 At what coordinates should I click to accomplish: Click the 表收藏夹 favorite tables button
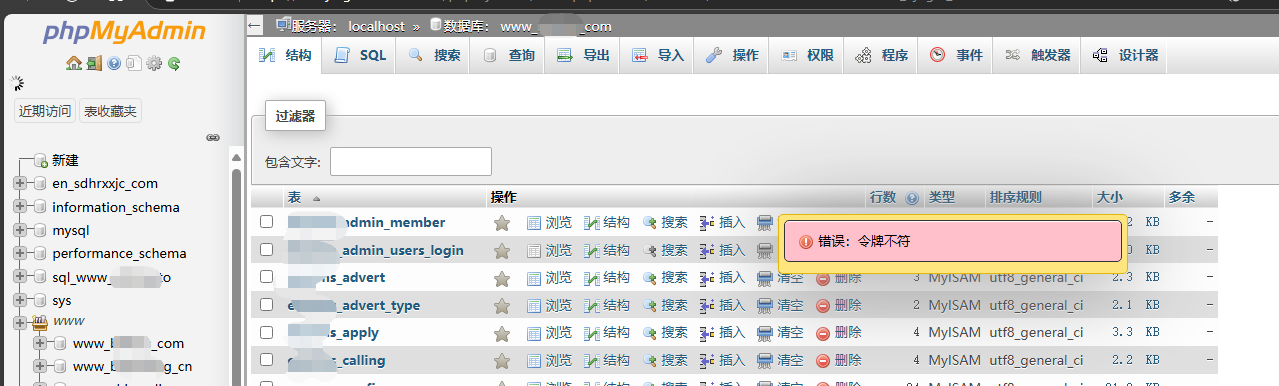click(x=110, y=111)
